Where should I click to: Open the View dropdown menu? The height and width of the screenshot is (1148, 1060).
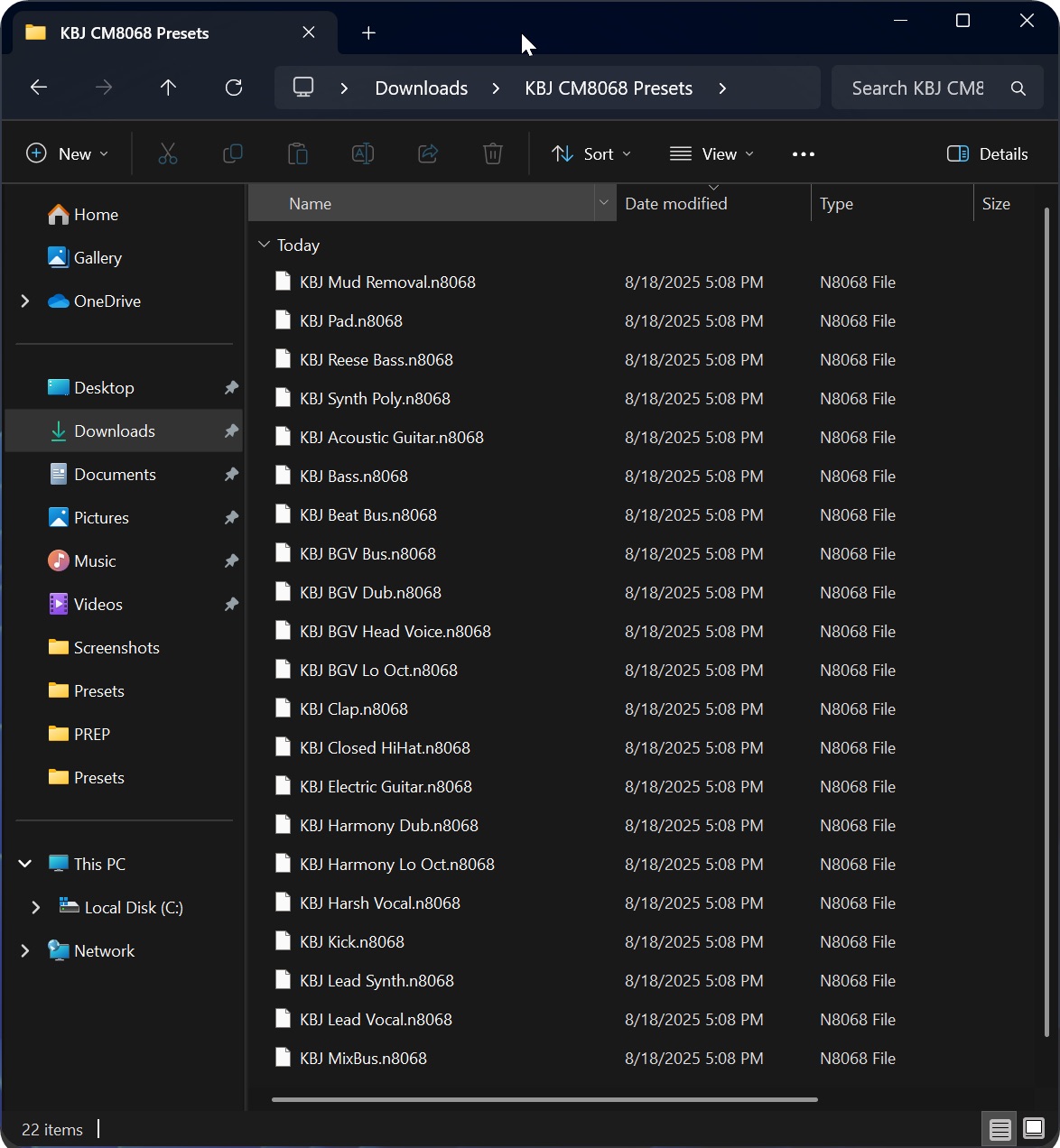711,154
